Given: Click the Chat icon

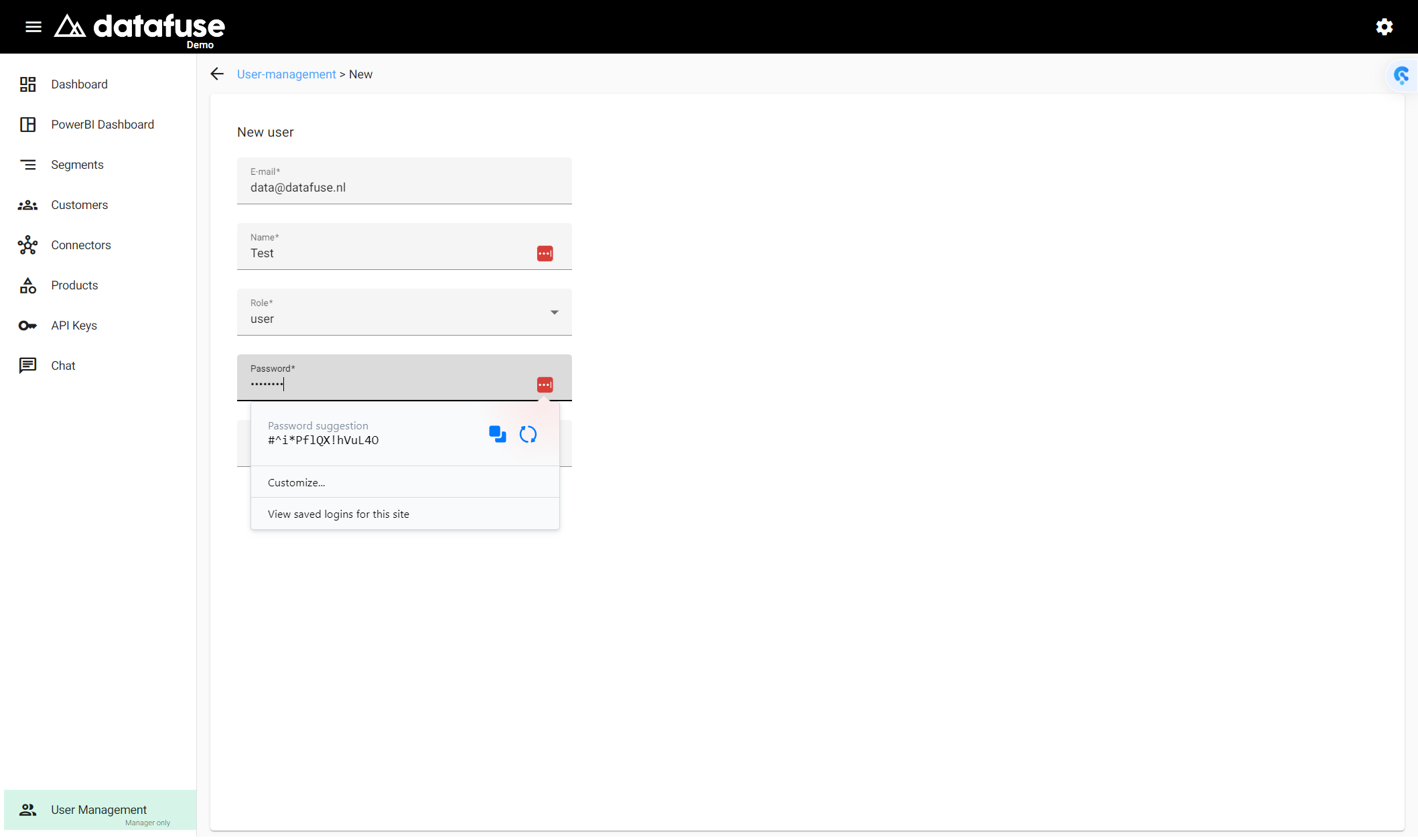Looking at the screenshot, I should coord(27,366).
